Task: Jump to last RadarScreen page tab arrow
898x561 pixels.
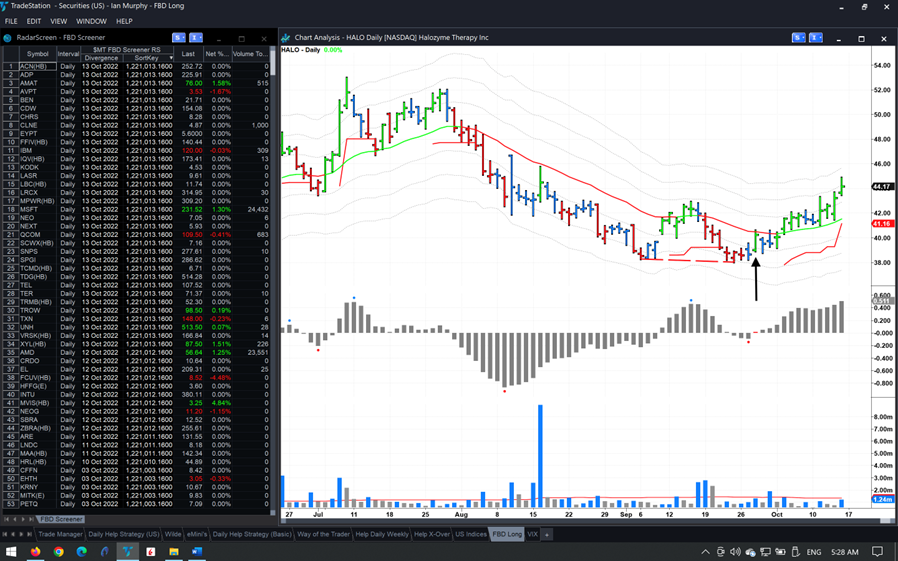Action: [31, 519]
